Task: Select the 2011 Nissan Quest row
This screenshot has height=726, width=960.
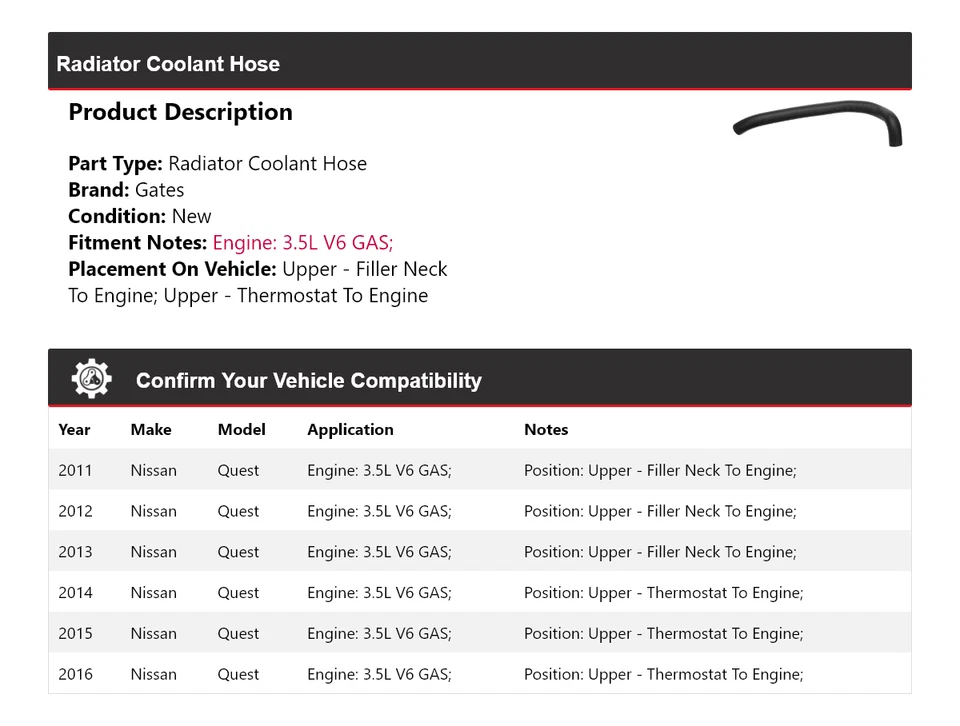Action: click(479, 471)
